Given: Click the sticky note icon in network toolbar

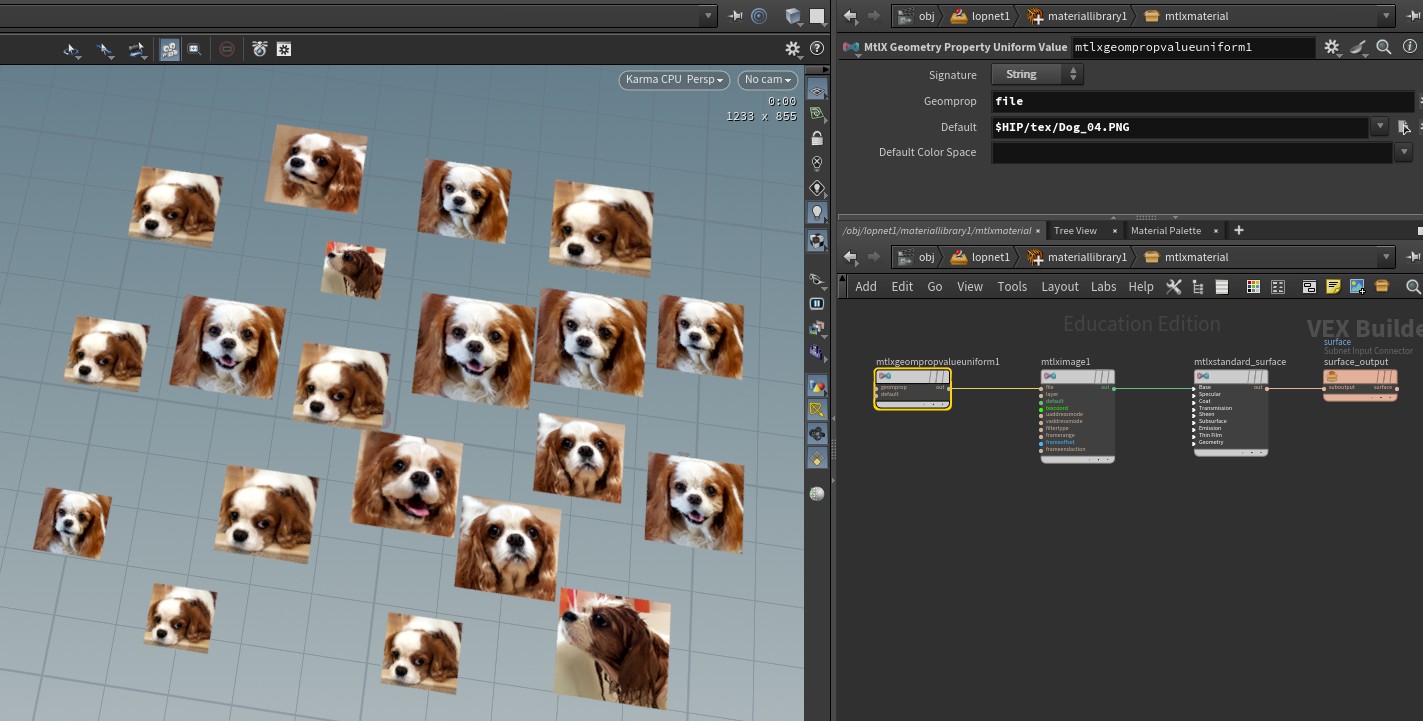Looking at the screenshot, I should (1333, 287).
